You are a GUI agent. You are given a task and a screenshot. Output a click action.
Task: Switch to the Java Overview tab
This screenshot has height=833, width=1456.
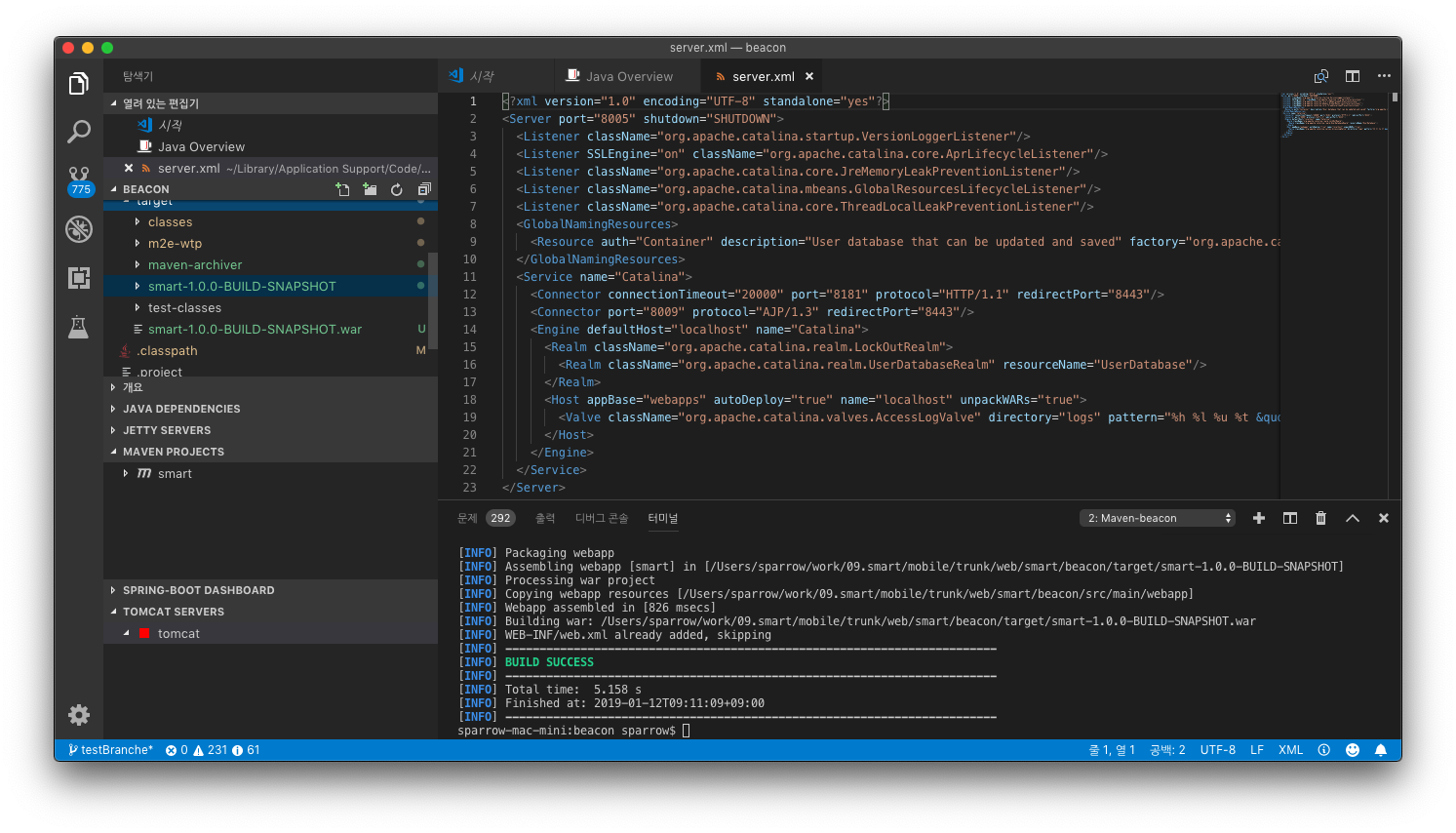point(627,75)
